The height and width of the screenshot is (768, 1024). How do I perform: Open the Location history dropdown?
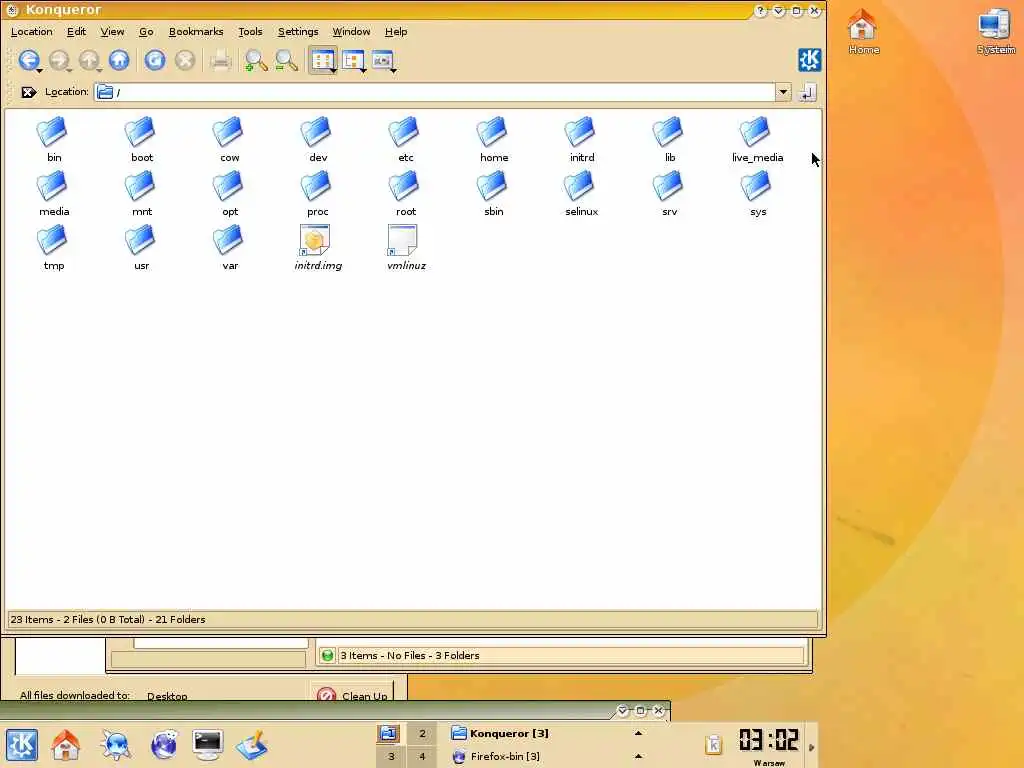(783, 92)
